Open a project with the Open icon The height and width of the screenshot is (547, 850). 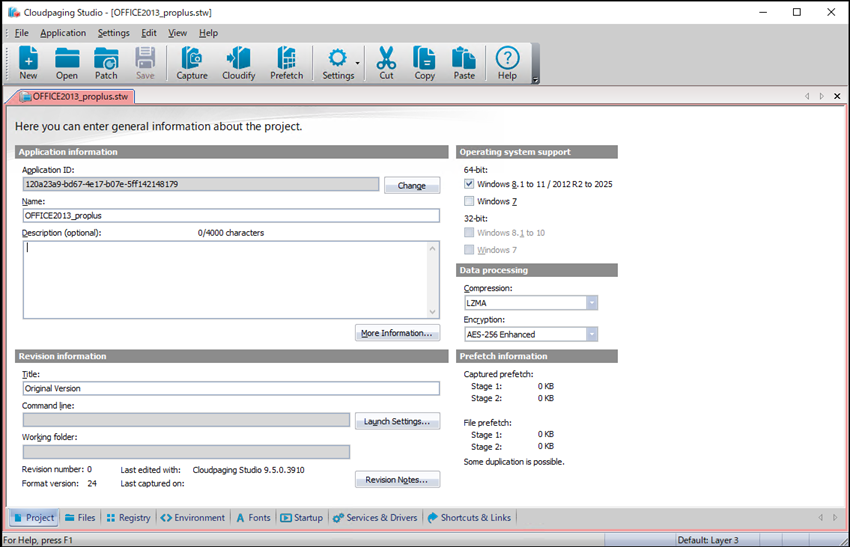click(x=67, y=62)
